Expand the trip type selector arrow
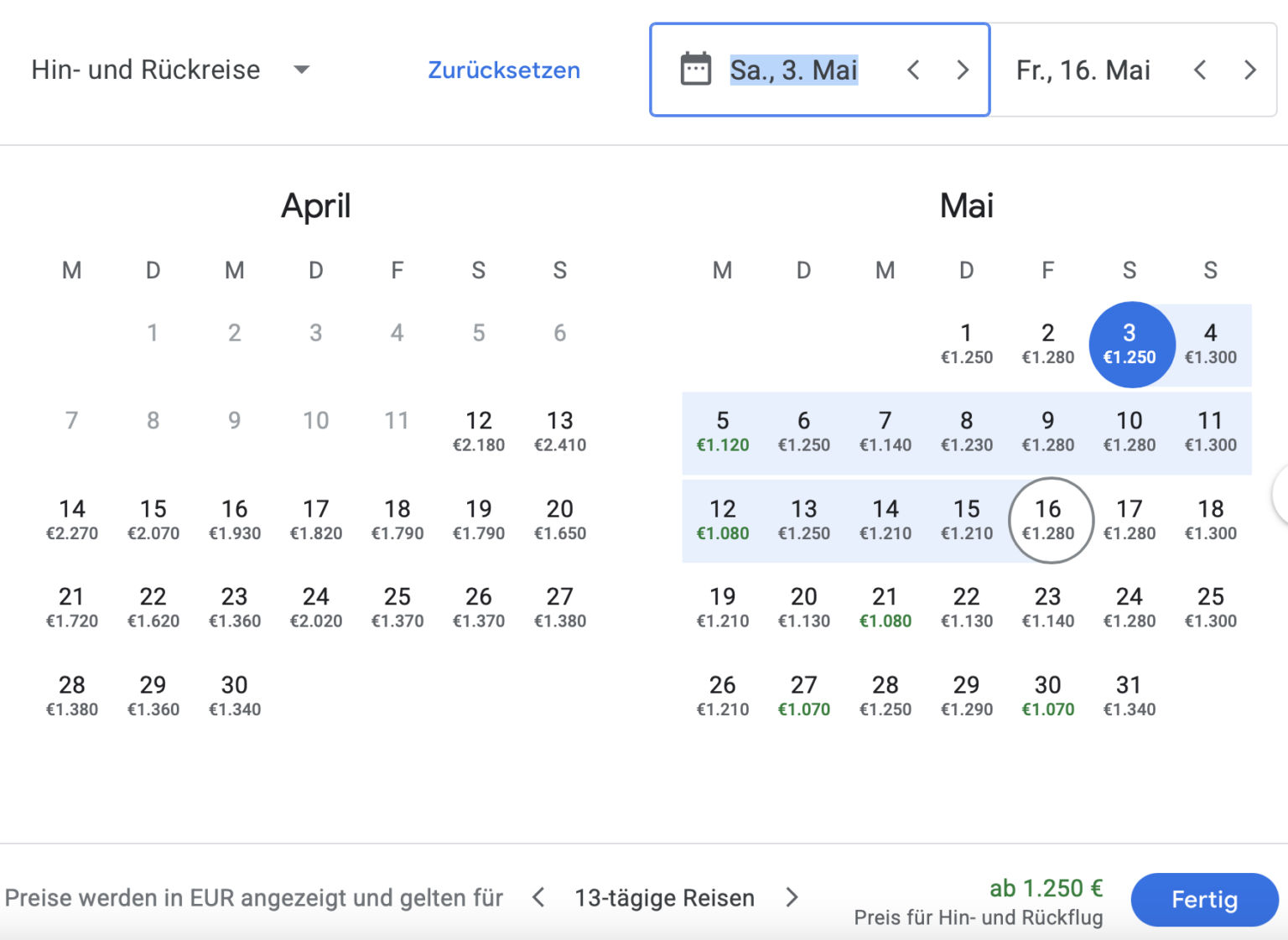The image size is (1288, 940). coord(302,70)
